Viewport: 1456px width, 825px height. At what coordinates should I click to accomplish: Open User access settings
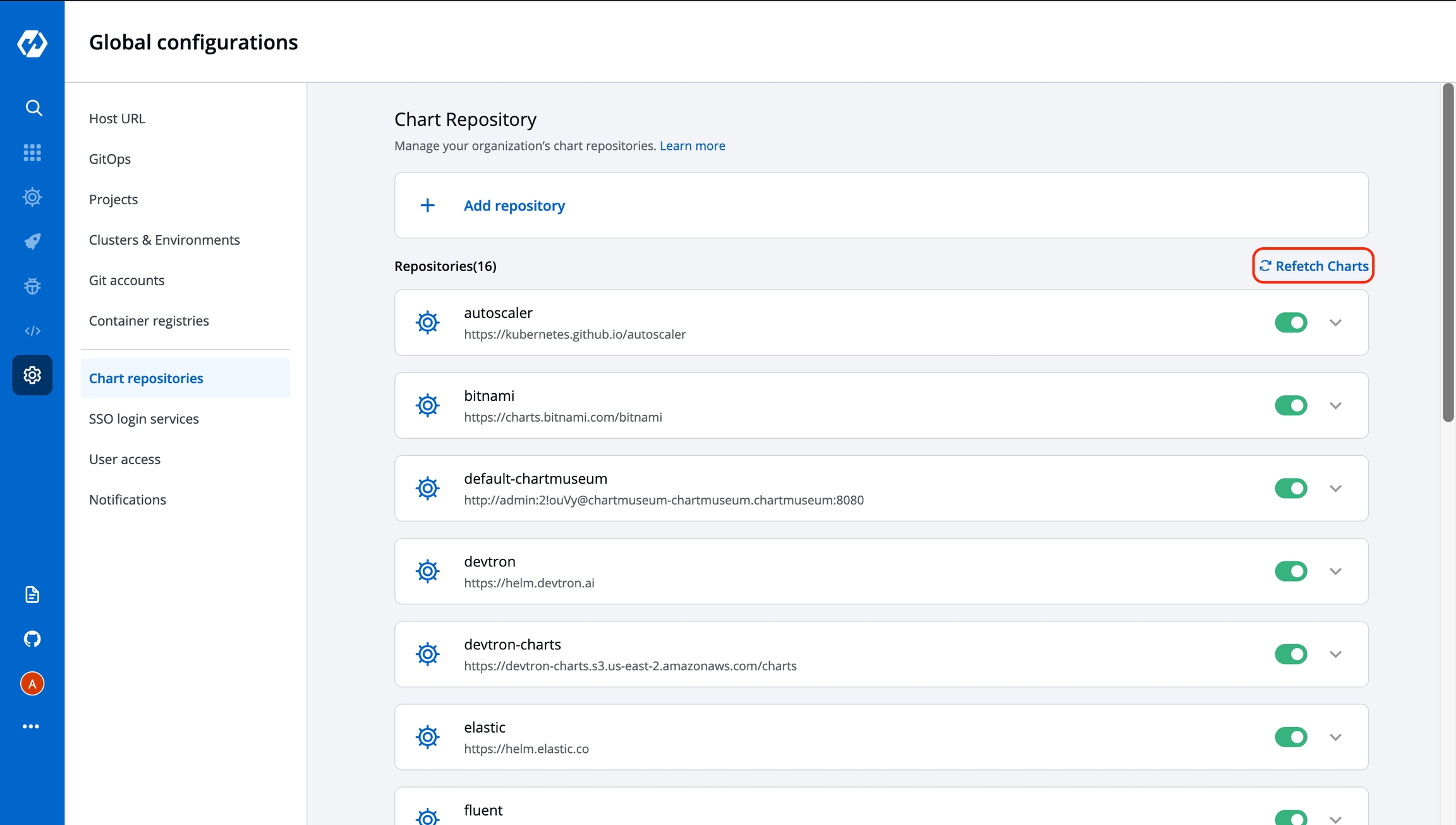(x=185, y=459)
